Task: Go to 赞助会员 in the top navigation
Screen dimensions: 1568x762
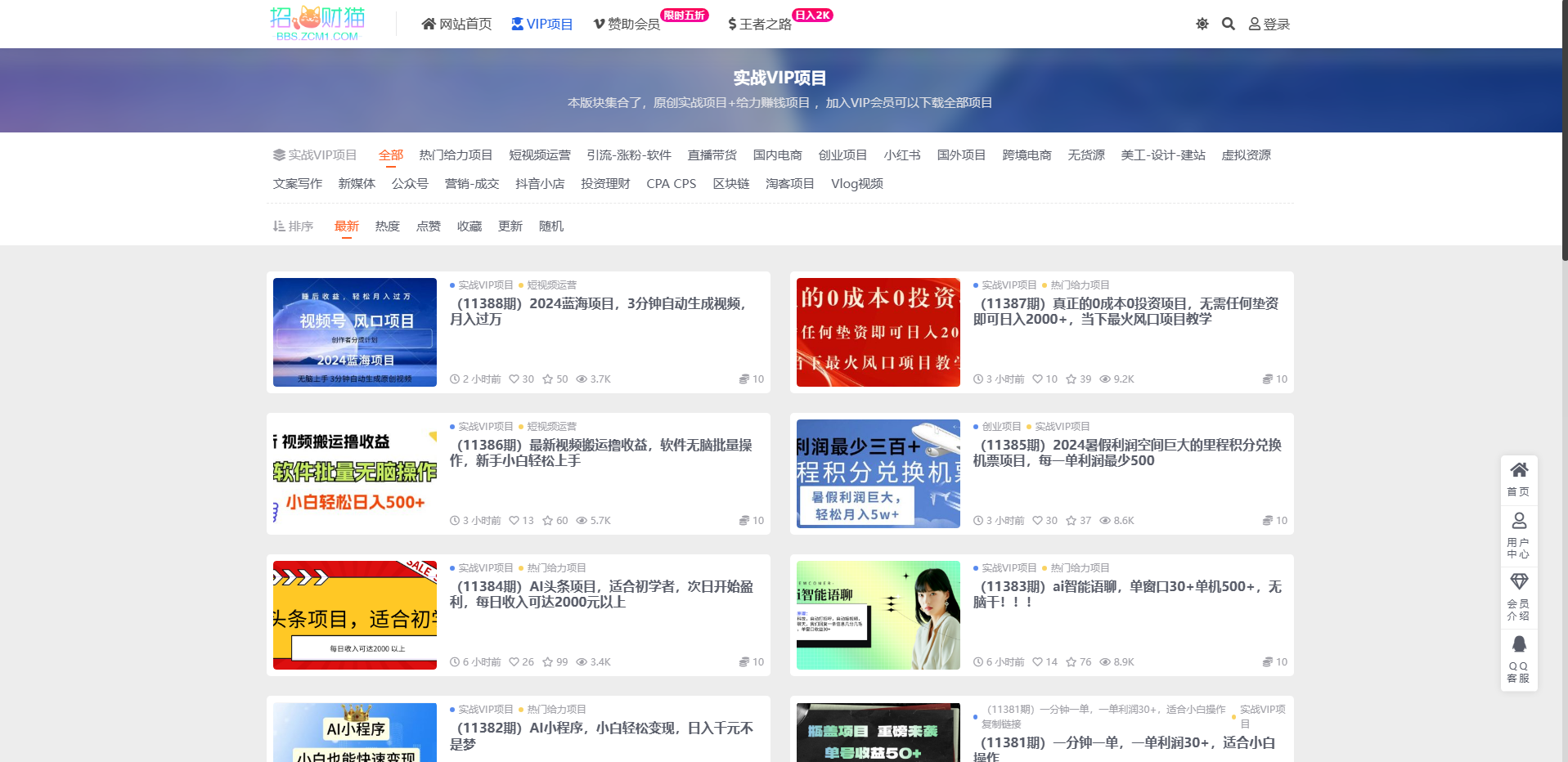Action: 627,25
